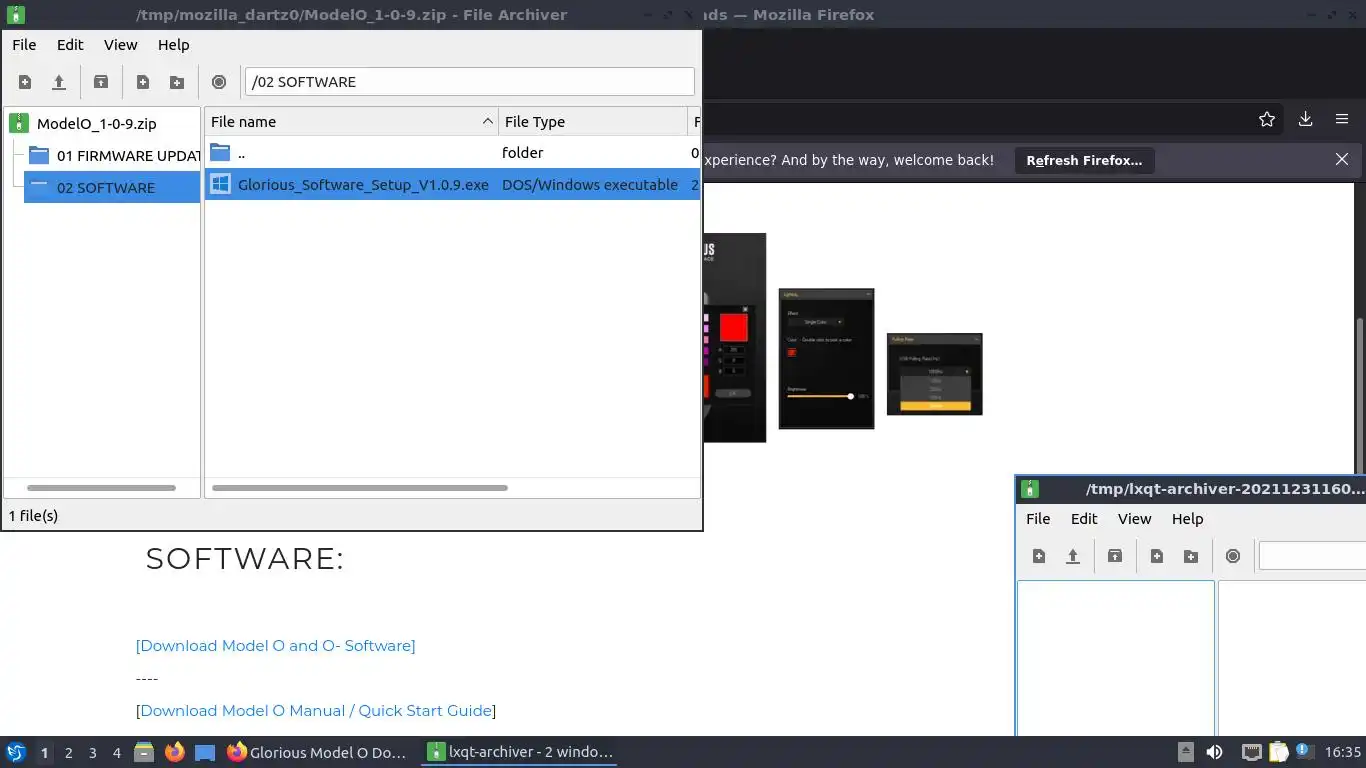Open View menu in lxqt-archiver temp window
Image resolution: width=1366 pixels, height=768 pixels.
[x=1134, y=519]
